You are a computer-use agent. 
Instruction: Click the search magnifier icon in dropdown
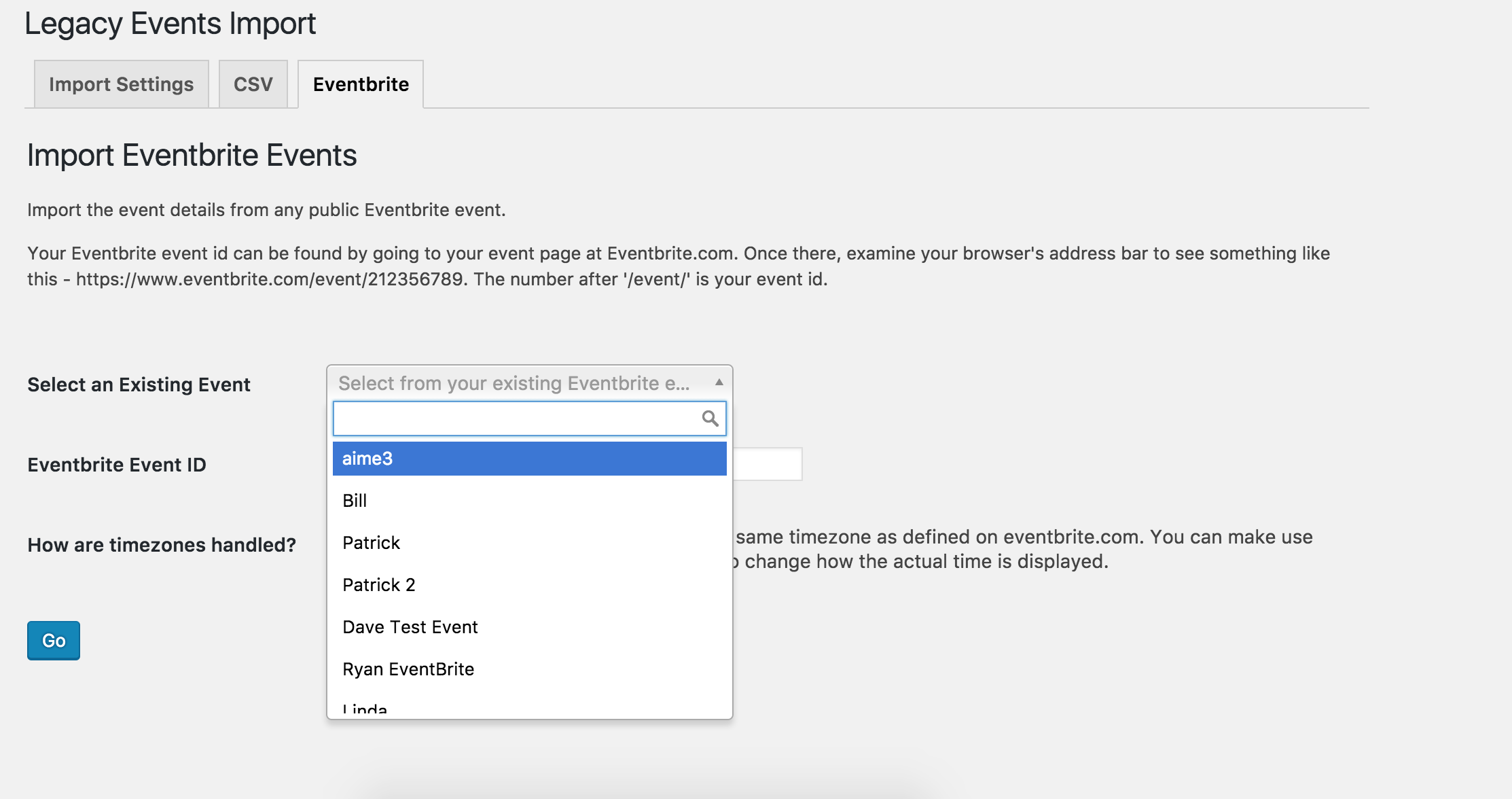pos(710,419)
